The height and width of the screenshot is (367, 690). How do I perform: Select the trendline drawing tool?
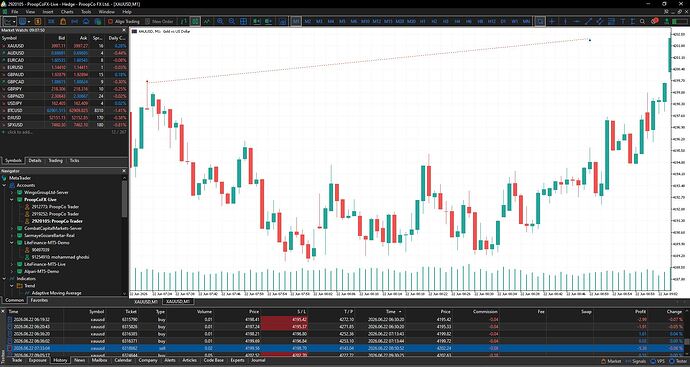pos(588,21)
